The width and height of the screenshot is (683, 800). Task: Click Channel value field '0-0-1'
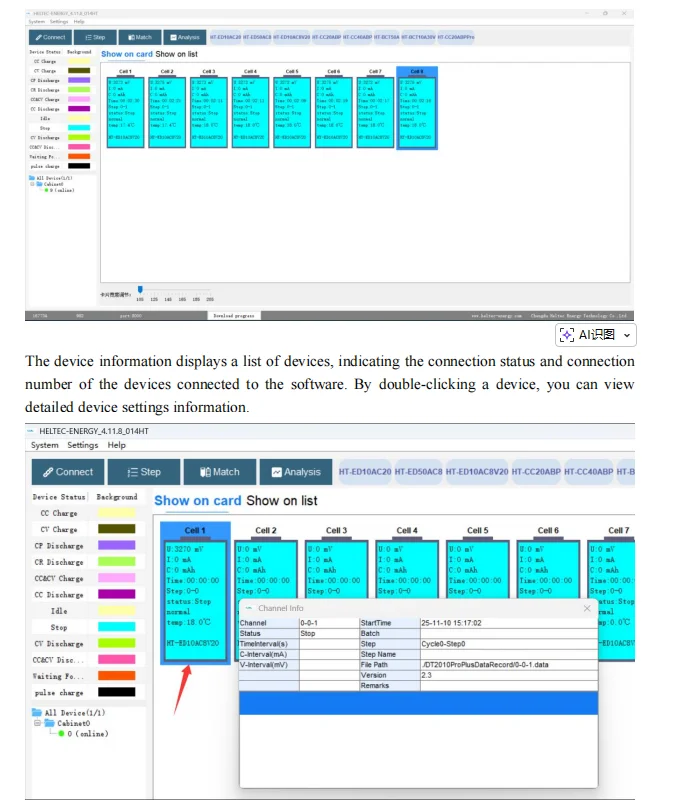coord(330,623)
